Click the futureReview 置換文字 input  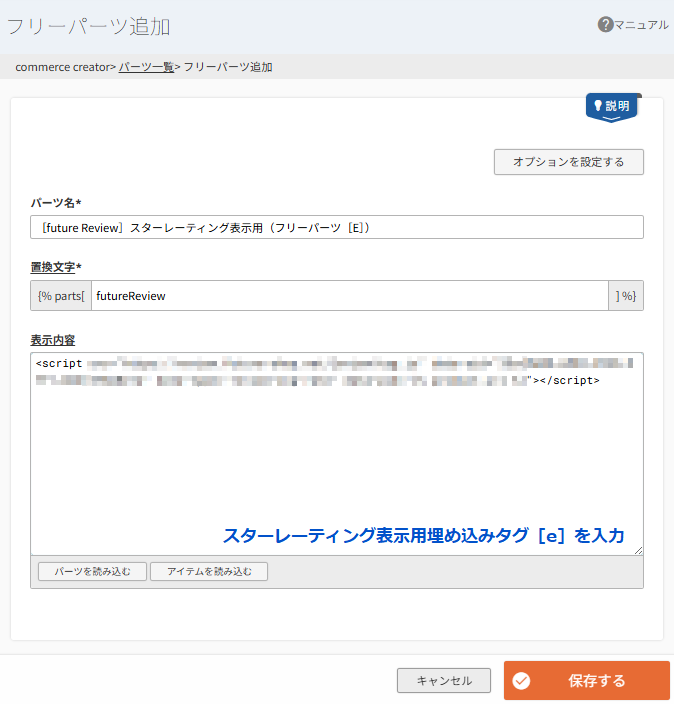point(349,296)
